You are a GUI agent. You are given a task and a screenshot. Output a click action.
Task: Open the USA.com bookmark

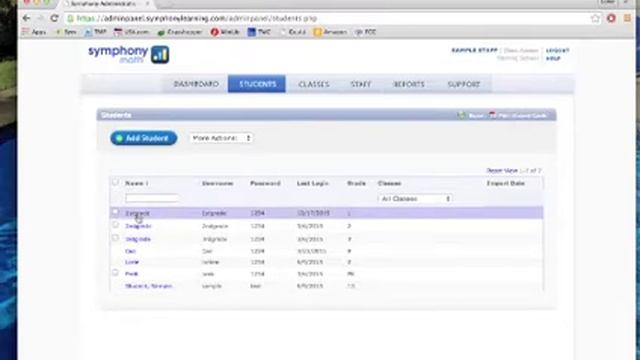coord(131,32)
